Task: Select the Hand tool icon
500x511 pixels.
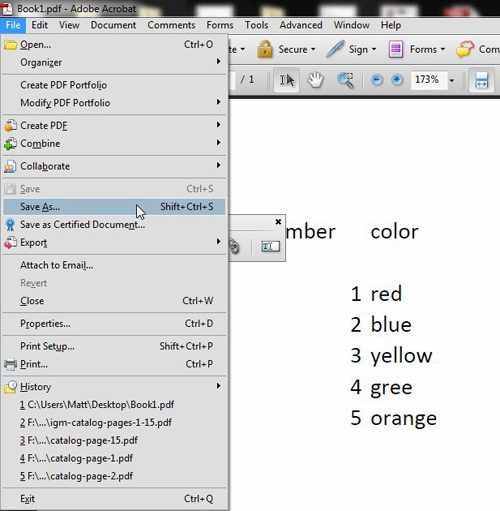Action: [x=315, y=80]
